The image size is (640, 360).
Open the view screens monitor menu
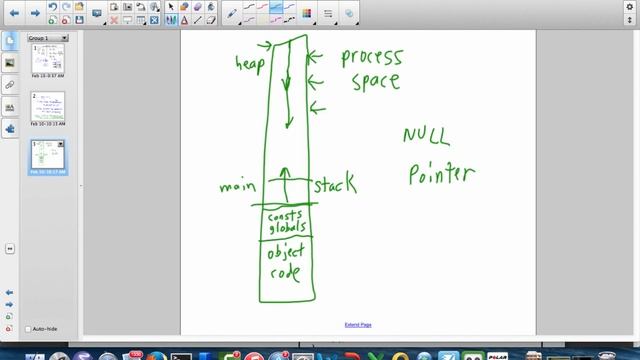(97, 14)
